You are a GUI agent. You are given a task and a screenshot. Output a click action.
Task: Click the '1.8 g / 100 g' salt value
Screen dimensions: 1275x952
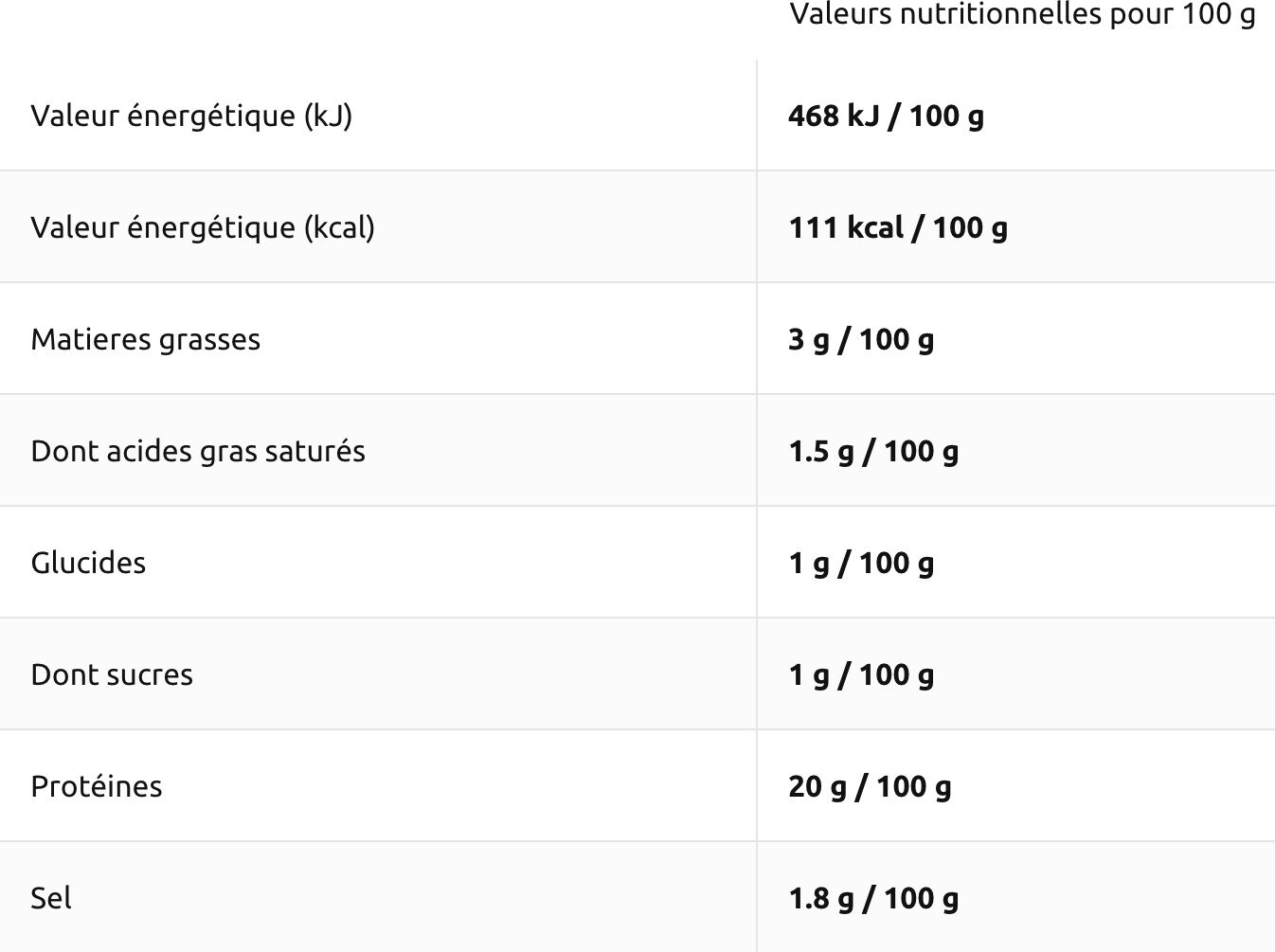click(x=873, y=898)
